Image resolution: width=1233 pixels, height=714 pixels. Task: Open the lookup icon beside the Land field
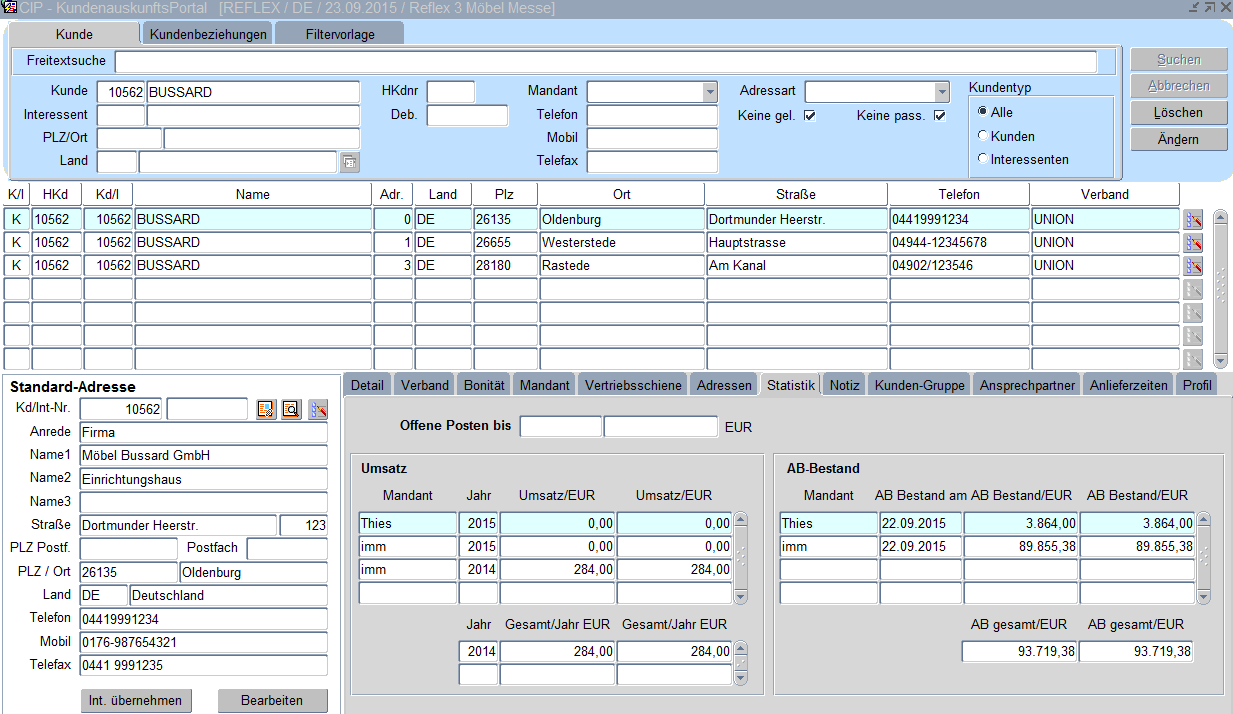[x=349, y=161]
